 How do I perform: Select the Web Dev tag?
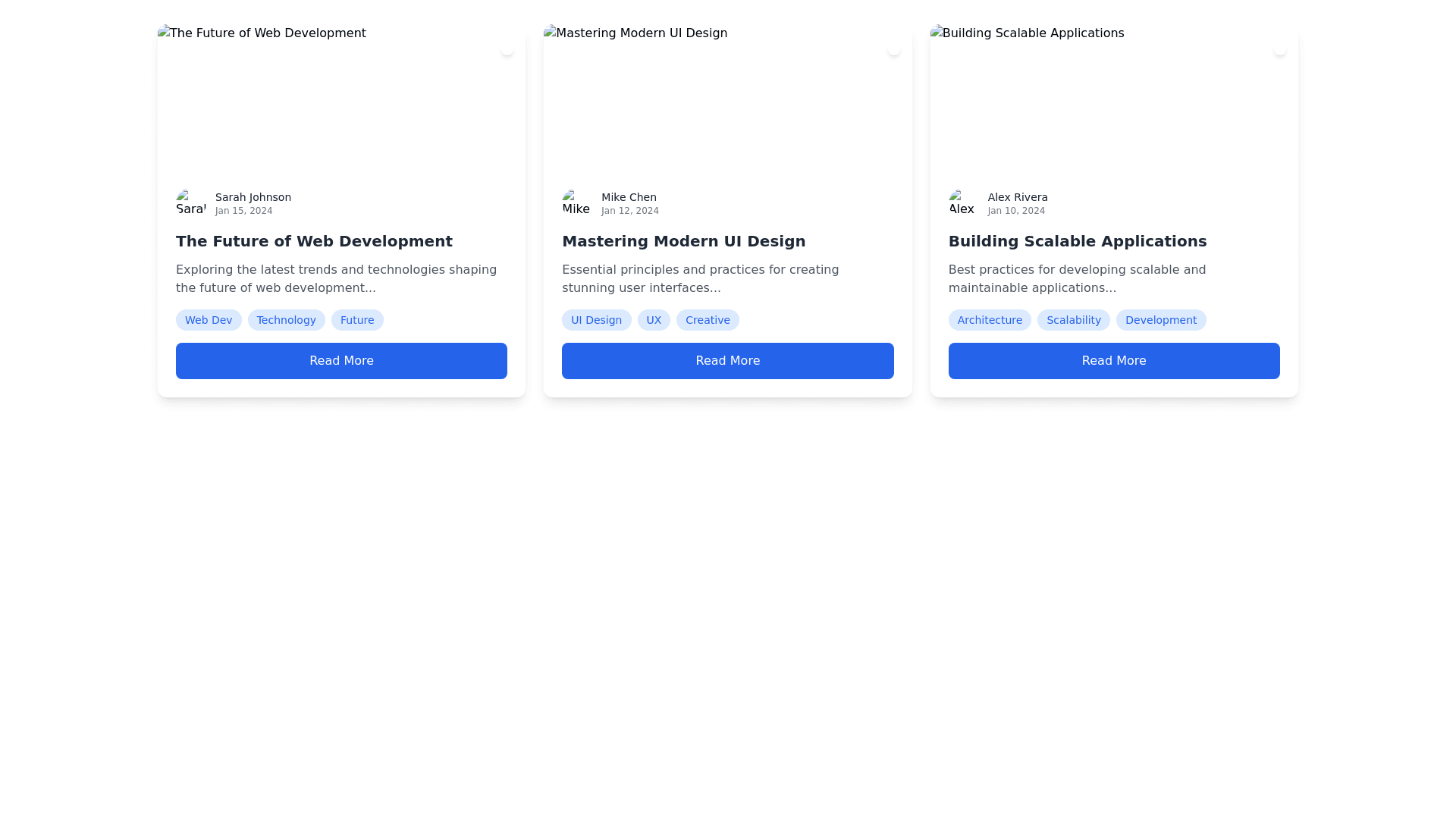click(x=209, y=320)
